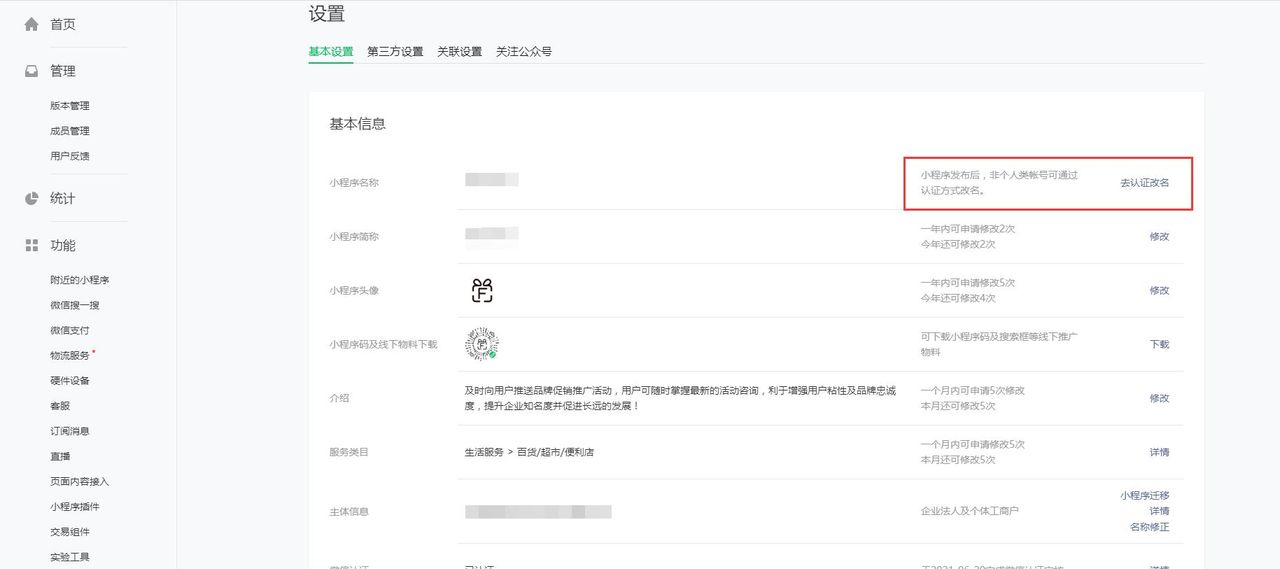Select the 基本设置 tab
The width and height of the screenshot is (1280, 569).
click(331, 51)
